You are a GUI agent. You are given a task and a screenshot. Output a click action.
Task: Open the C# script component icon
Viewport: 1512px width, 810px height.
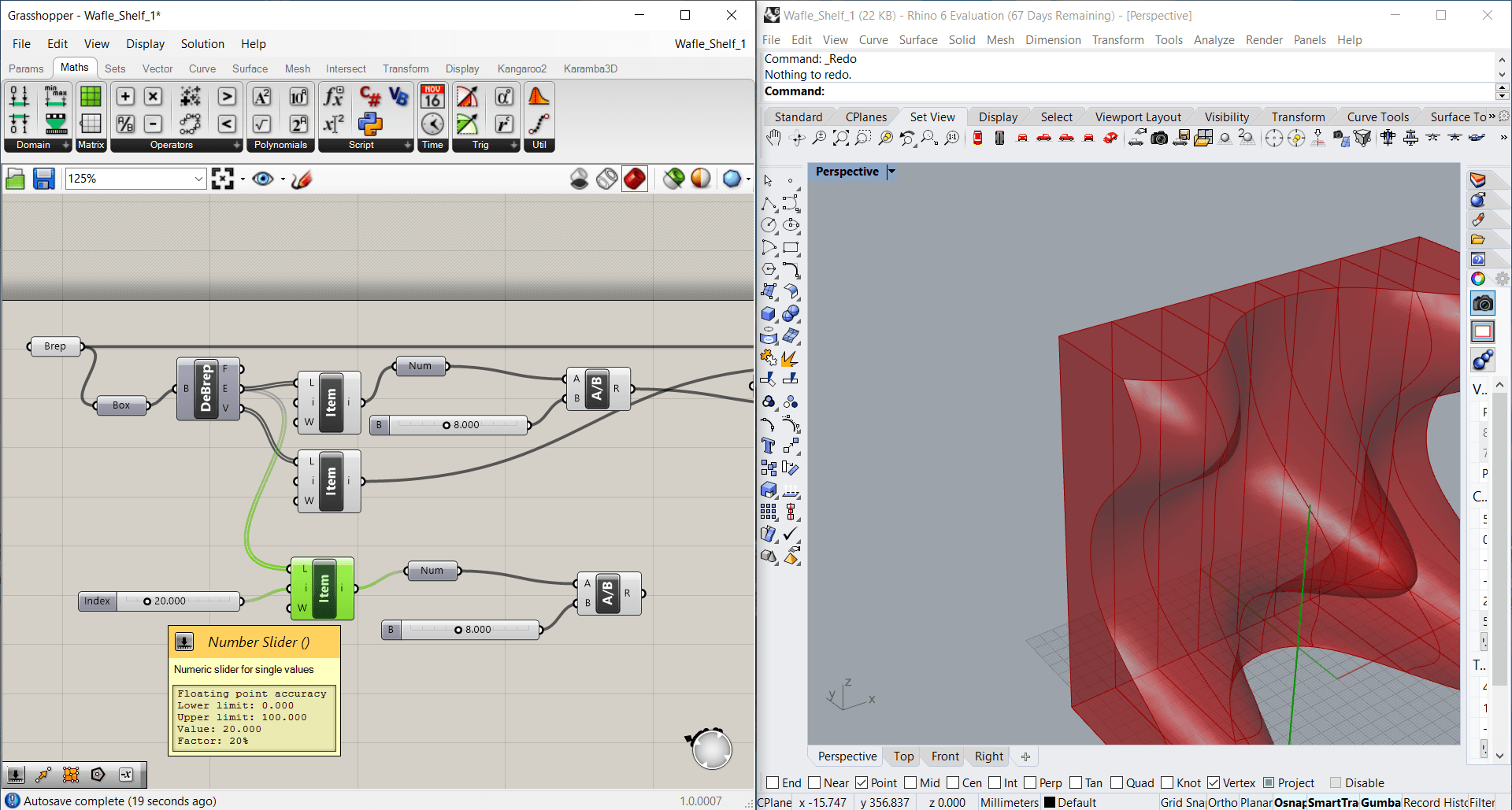(x=370, y=97)
